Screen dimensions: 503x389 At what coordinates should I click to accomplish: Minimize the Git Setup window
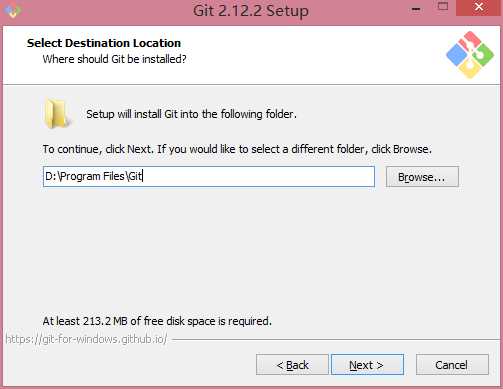pyautogui.click(x=416, y=9)
